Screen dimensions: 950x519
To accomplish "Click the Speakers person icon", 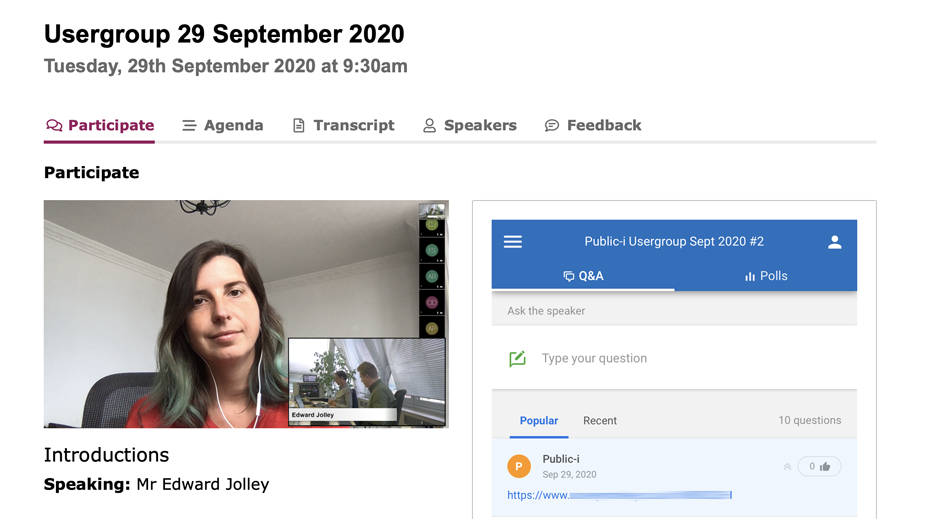I will pyautogui.click(x=429, y=125).
